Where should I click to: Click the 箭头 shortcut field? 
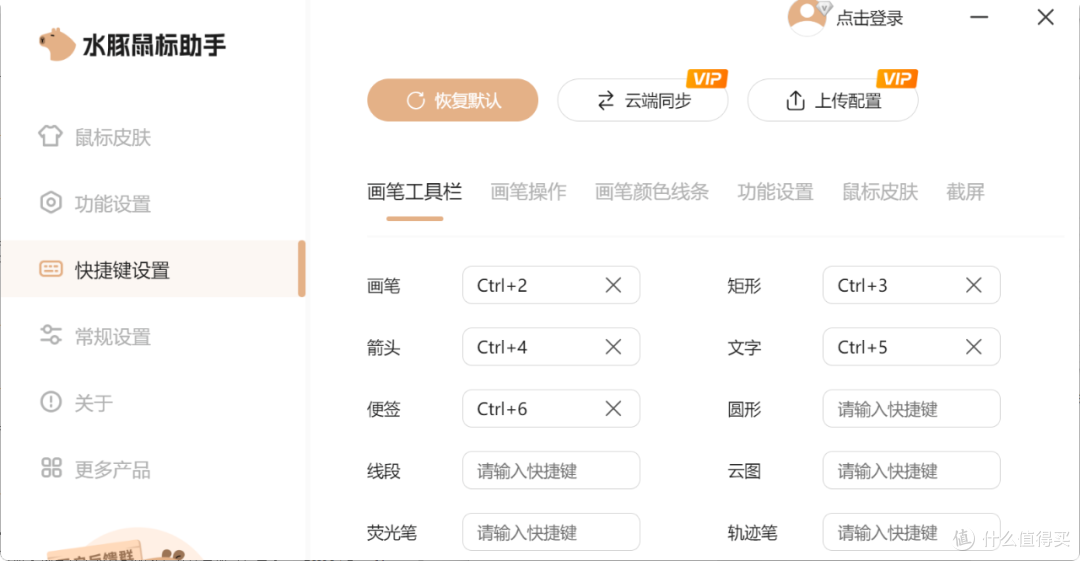click(x=551, y=347)
